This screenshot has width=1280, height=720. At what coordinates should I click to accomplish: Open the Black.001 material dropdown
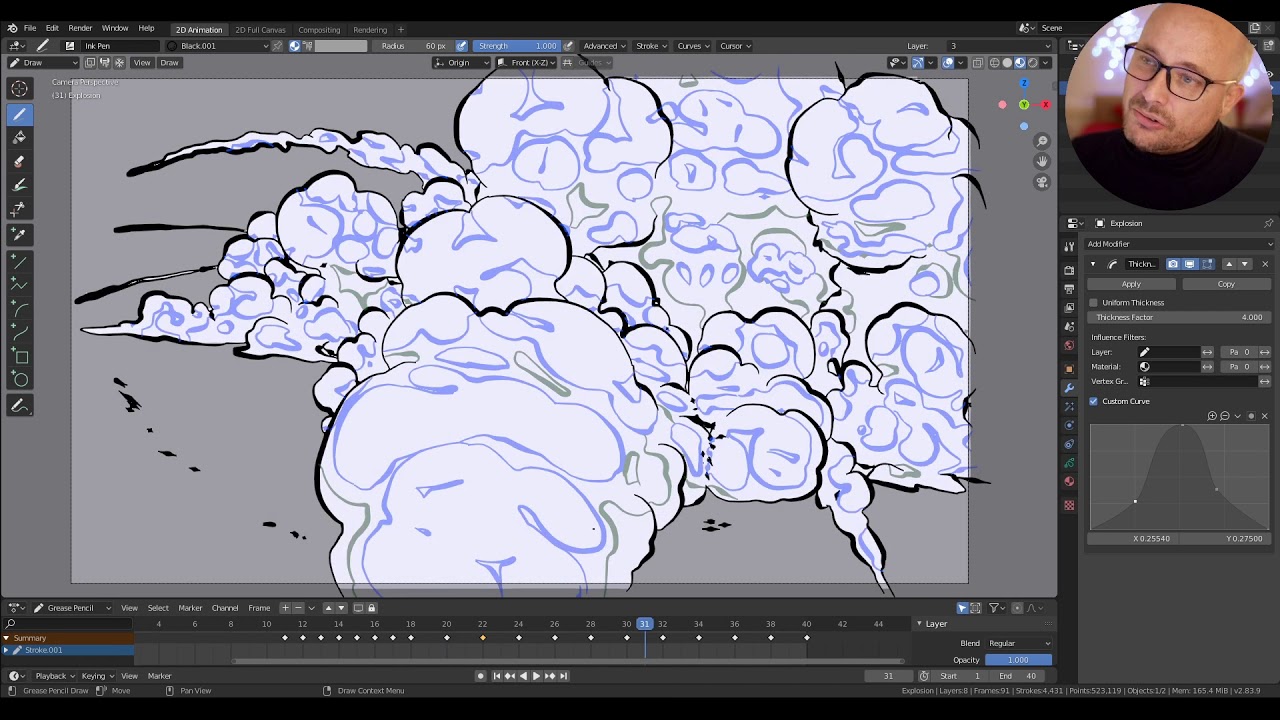218,46
